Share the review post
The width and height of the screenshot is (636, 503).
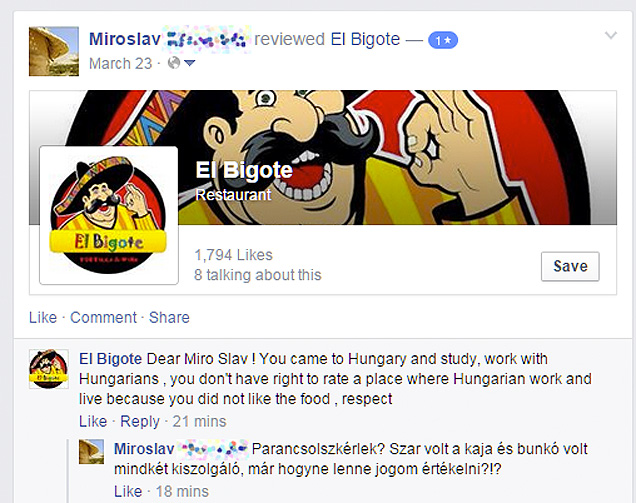pos(169,317)
